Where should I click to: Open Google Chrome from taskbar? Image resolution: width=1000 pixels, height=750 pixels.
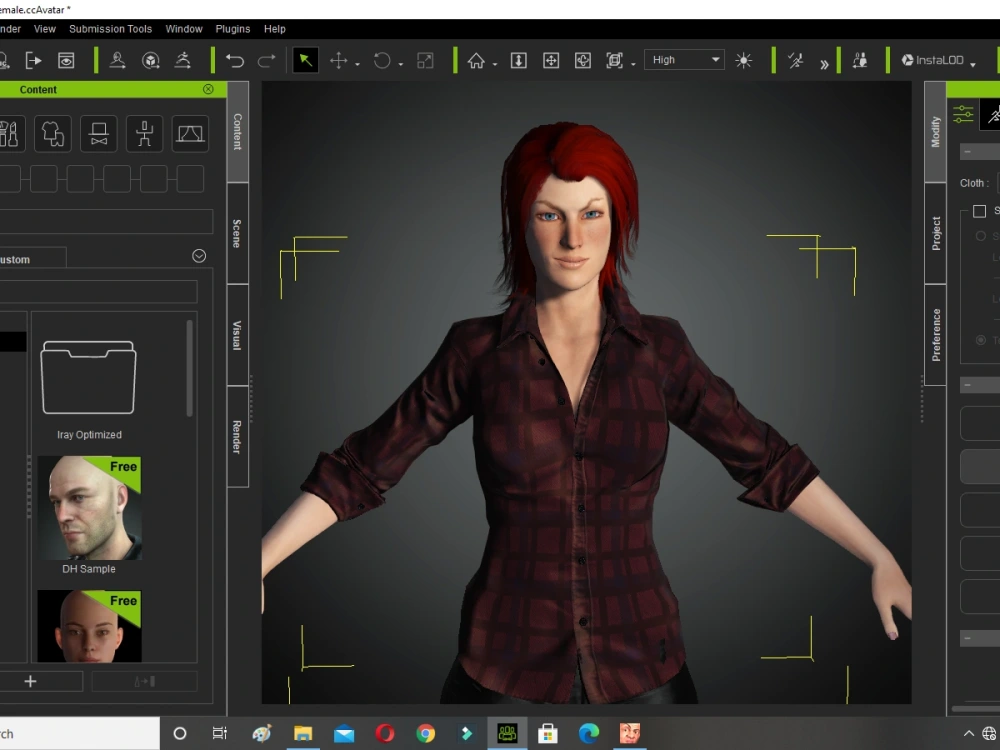point(425,733)
